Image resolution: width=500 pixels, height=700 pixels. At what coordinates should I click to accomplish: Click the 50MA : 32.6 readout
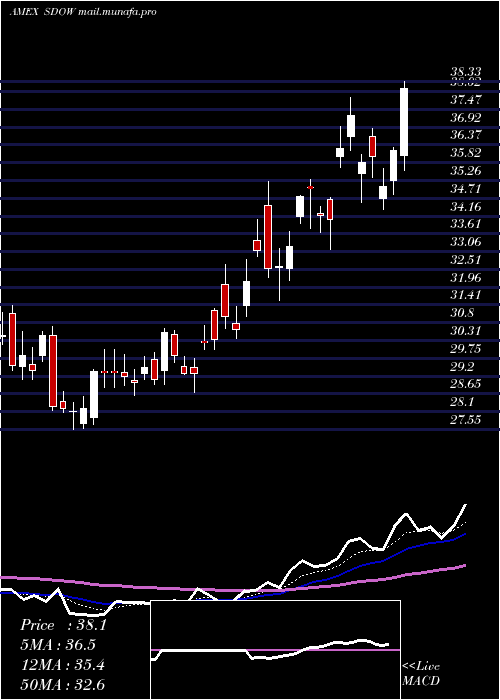tap(63, 685)
